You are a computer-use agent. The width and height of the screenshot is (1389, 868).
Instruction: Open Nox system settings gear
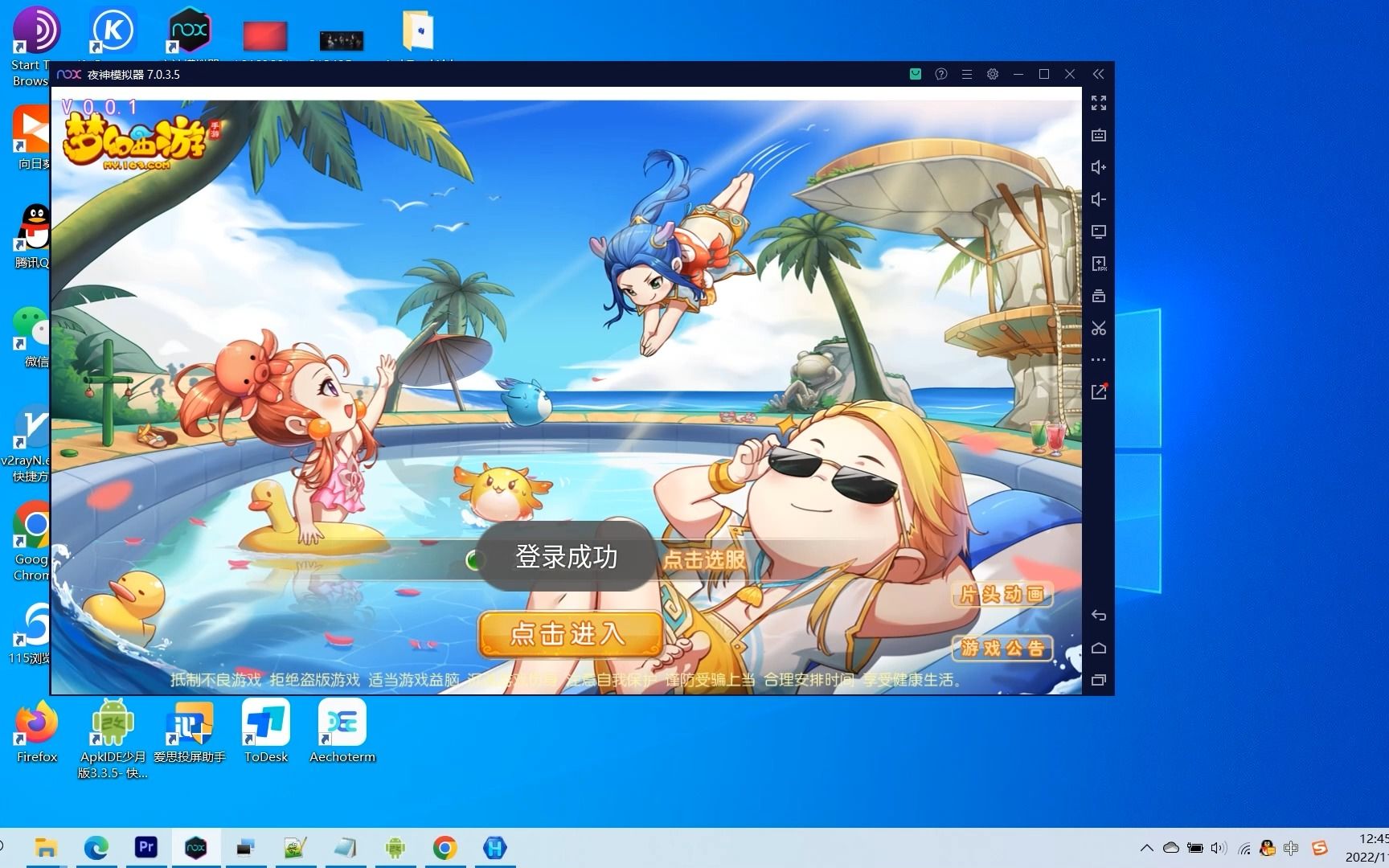(992, 74)
